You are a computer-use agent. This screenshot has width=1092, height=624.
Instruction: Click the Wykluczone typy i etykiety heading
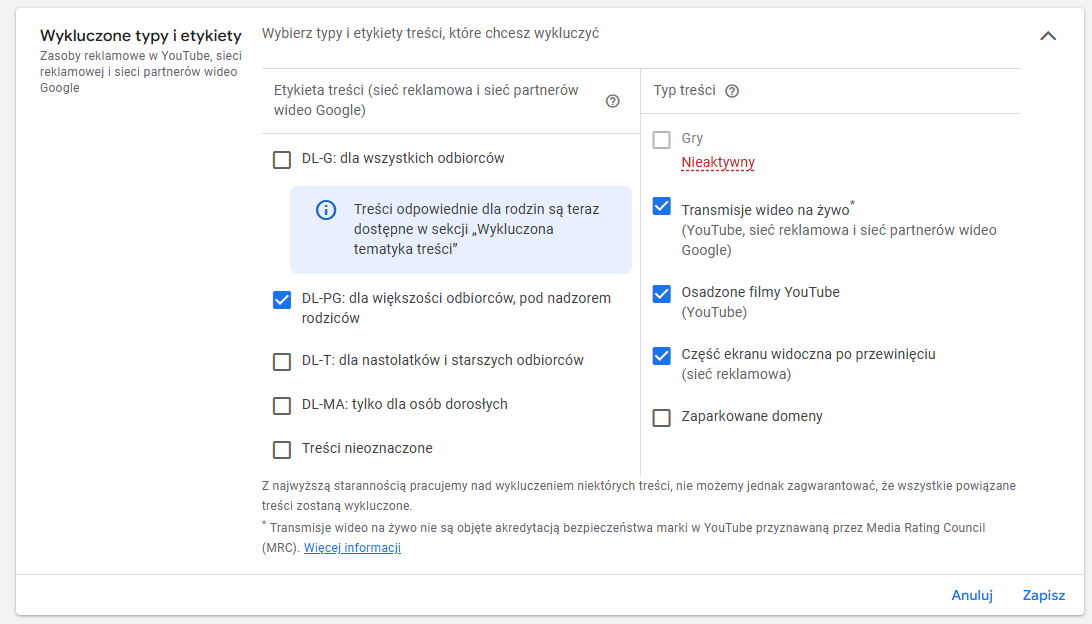click(140, 36)
